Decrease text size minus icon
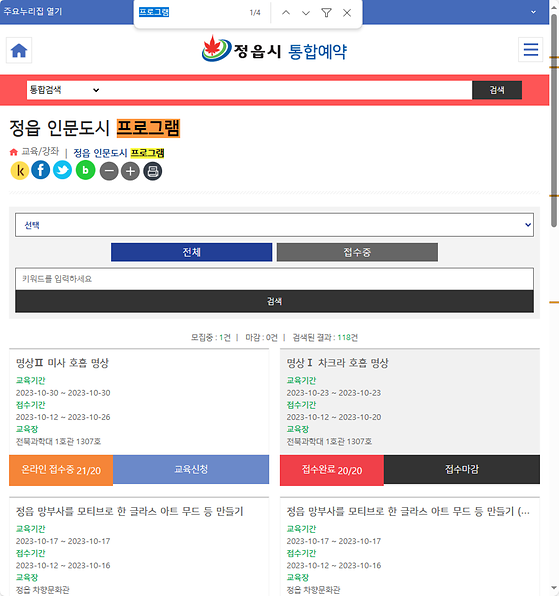 tap(109, 171)
